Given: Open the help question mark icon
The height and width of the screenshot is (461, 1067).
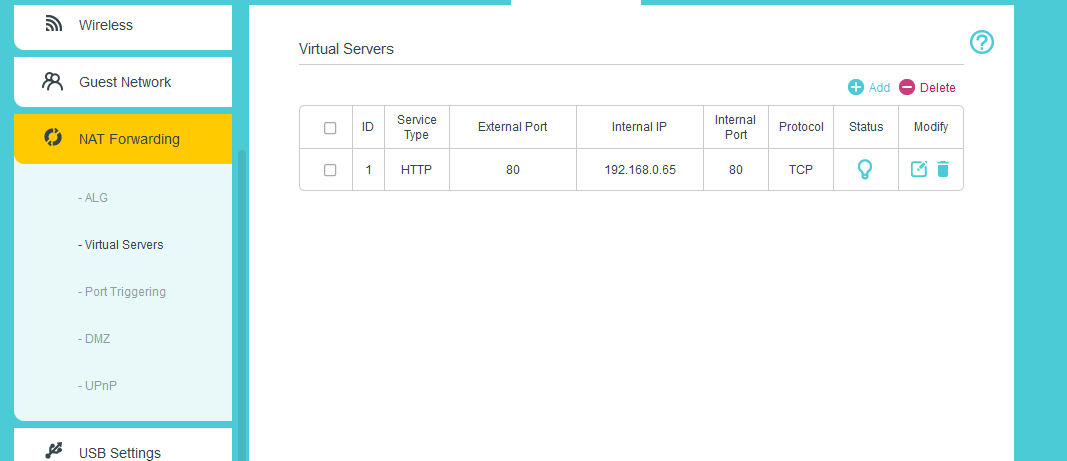Looking at the screenshot, I should click(982, 42).
